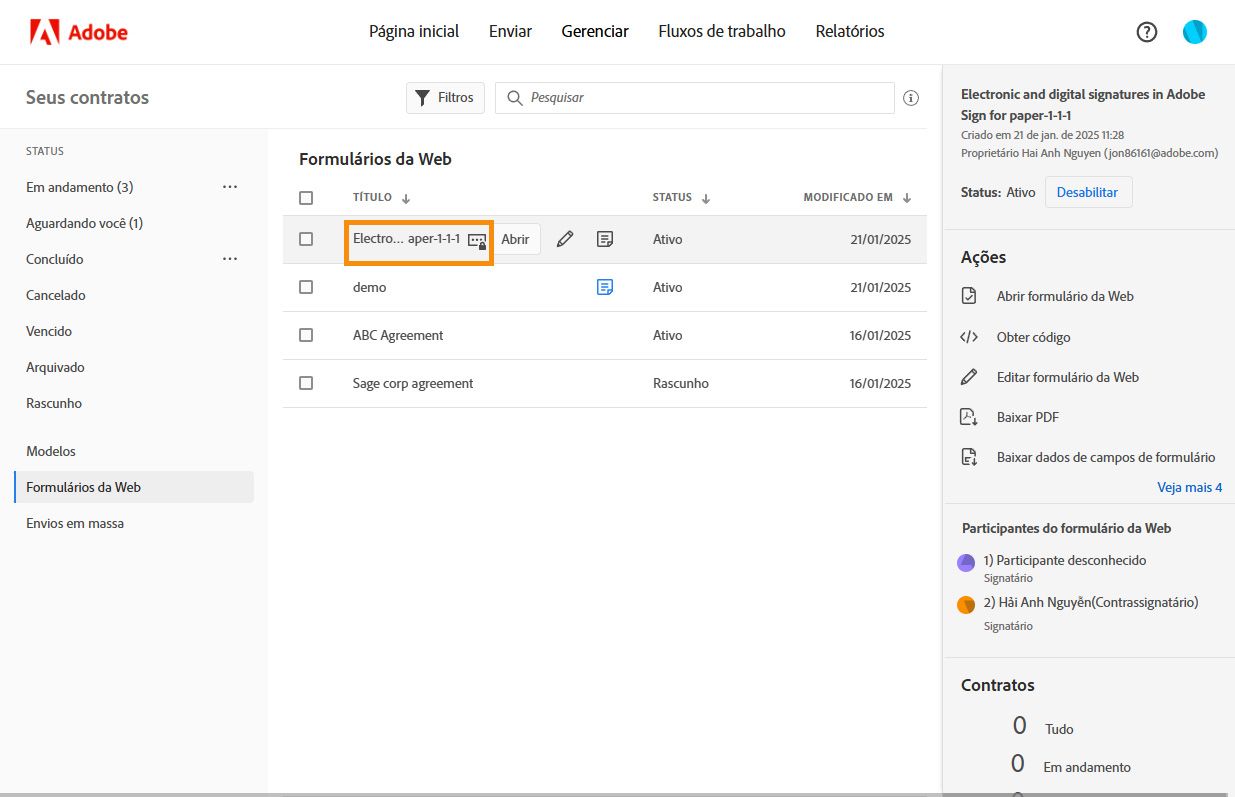Select the header select-all checkbox
Image resolution: width=1235 pixels, height=797 pixels.
306,197
